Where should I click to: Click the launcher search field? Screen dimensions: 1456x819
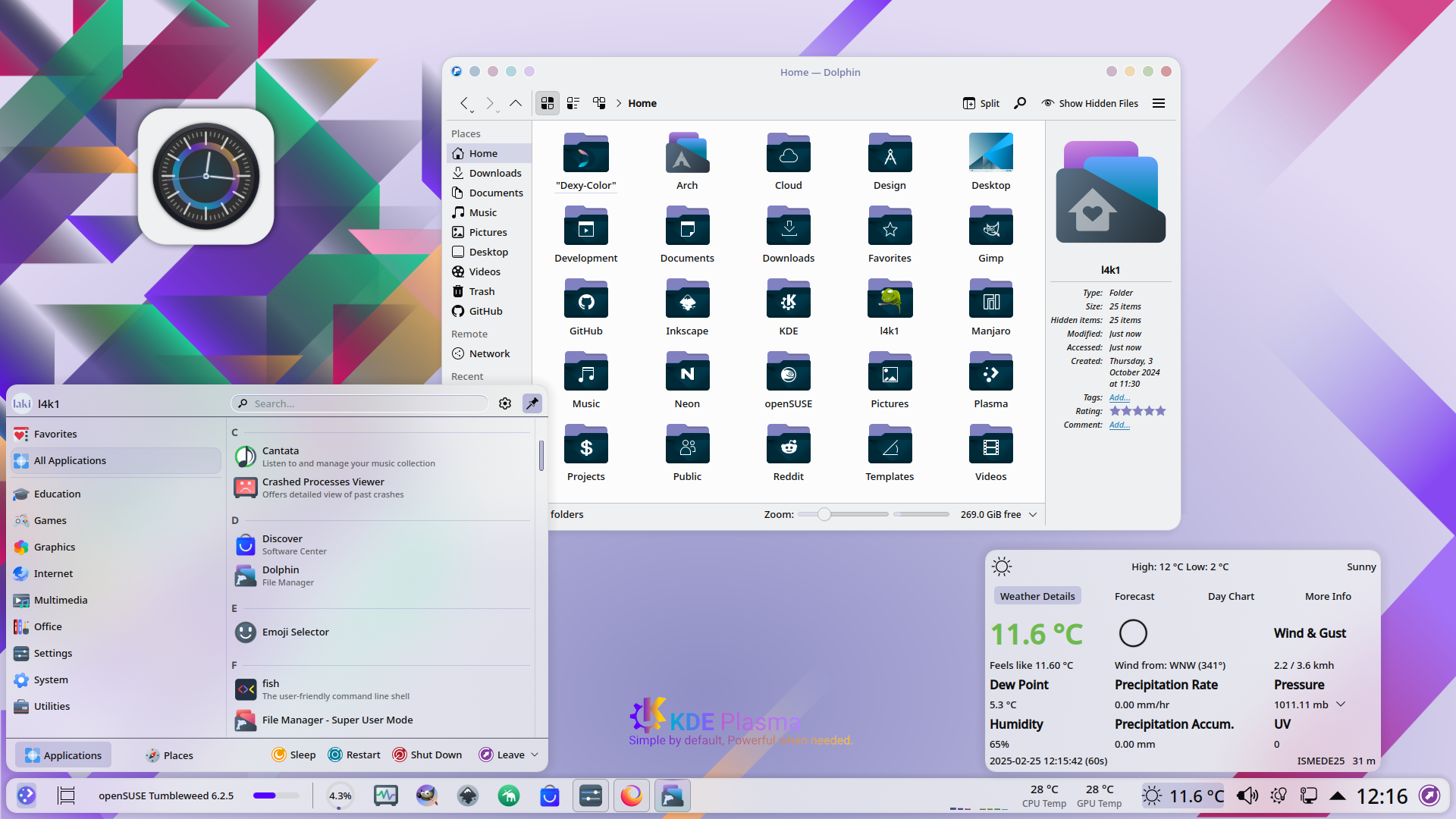point(359,403)
